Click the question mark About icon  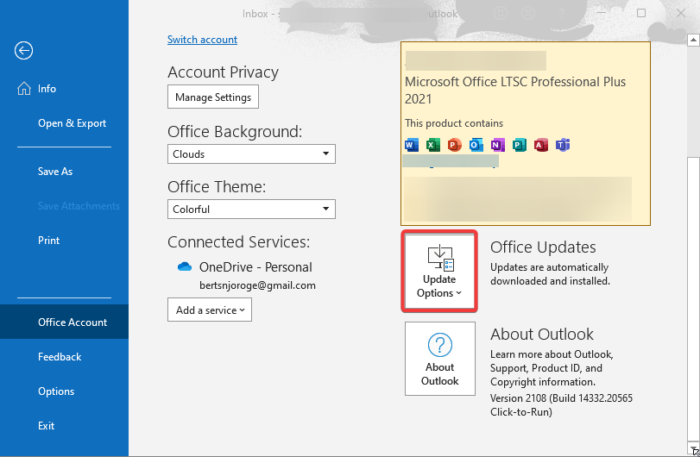440,345
